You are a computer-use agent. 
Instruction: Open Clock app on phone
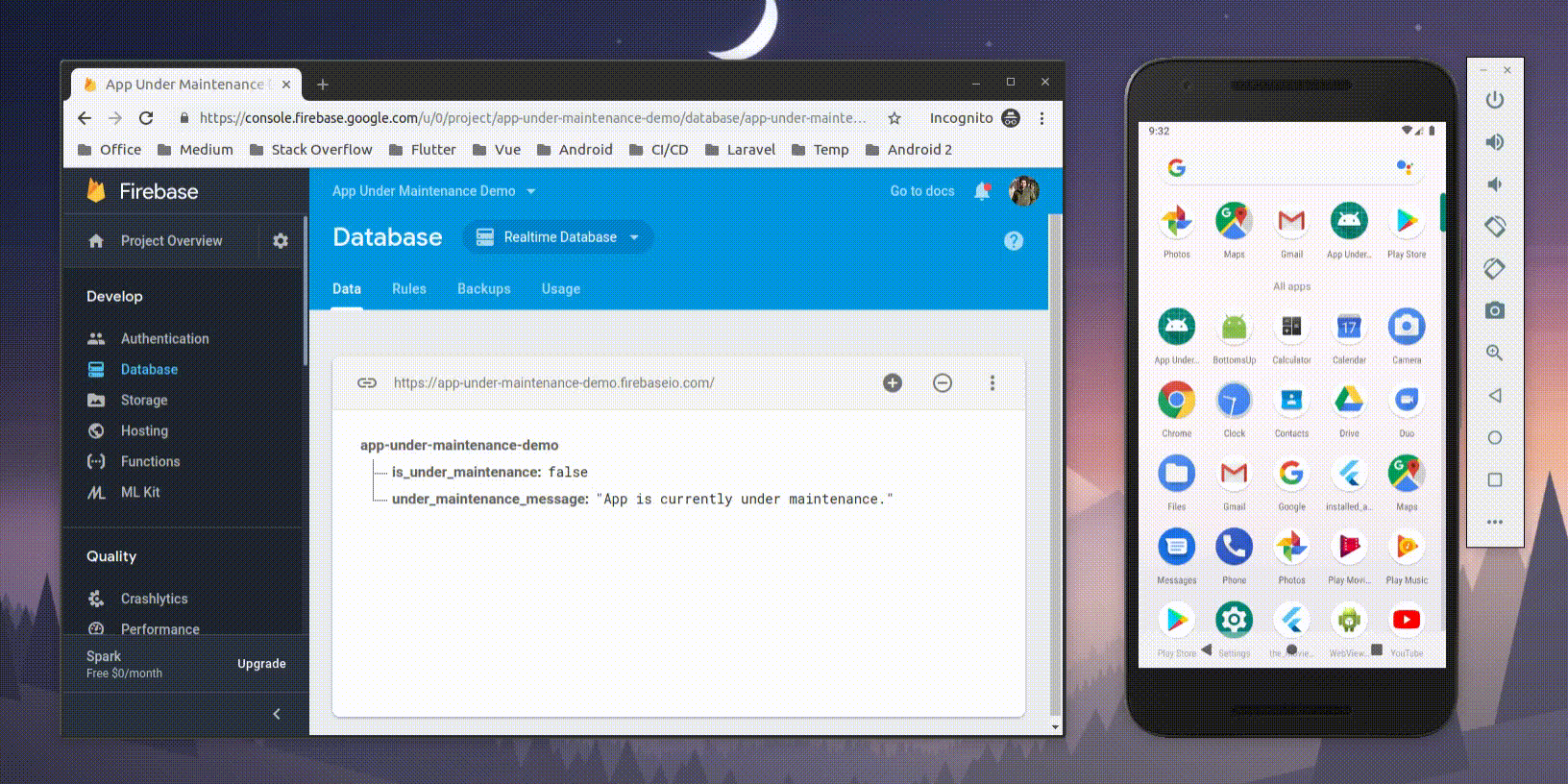tap(1234, 408)
